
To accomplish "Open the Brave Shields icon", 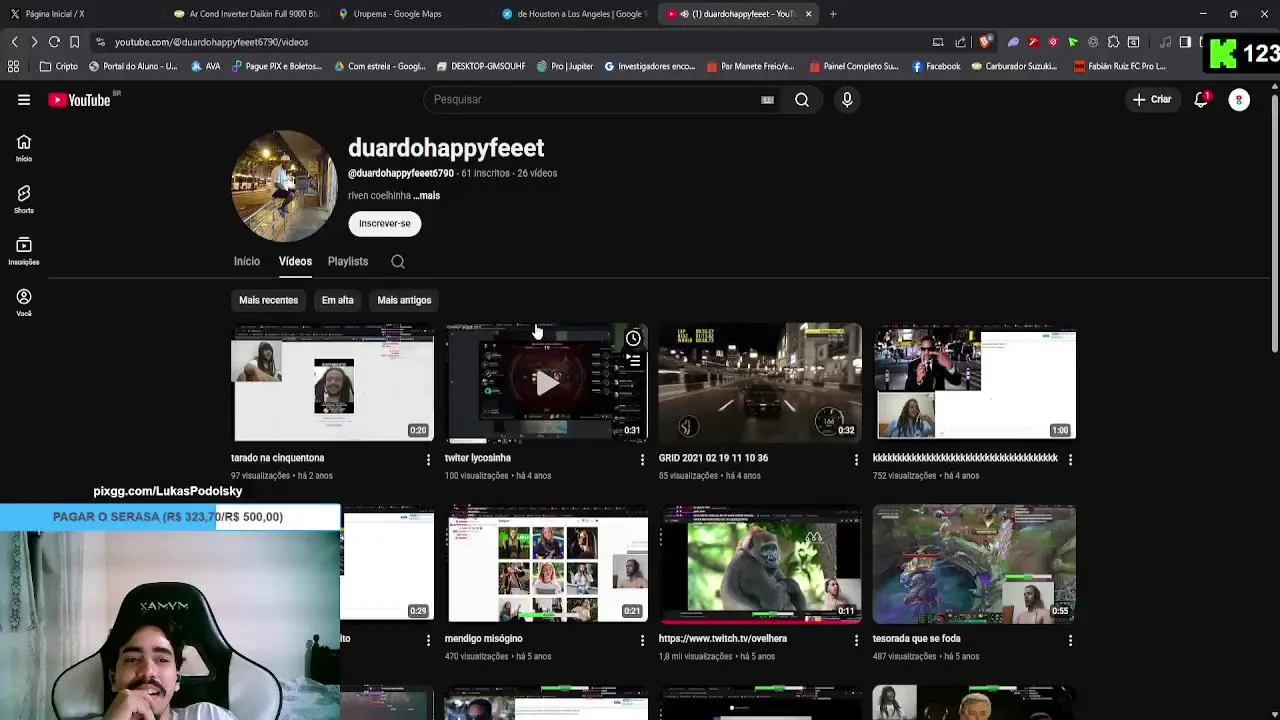I will (985, 42).
